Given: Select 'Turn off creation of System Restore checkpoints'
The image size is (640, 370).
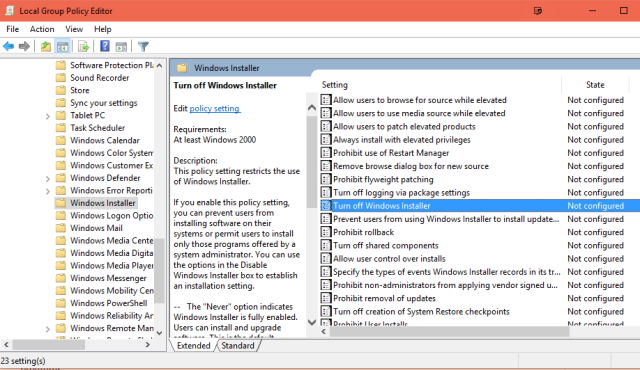Looking at the screenshot, I should [x=421, y=312].
